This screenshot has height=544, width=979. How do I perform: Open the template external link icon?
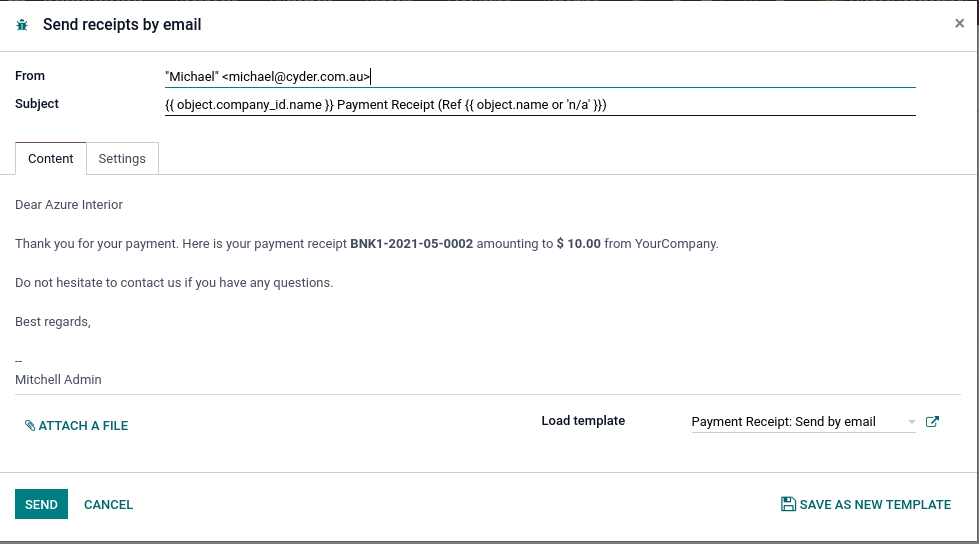click(932, 422)
